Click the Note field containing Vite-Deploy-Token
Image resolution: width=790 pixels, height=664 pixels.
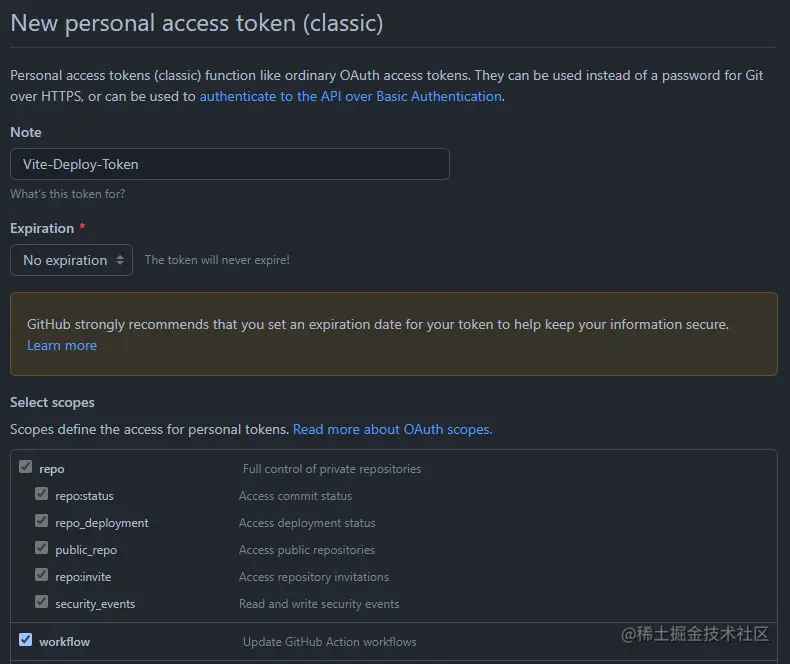[230, 164]
